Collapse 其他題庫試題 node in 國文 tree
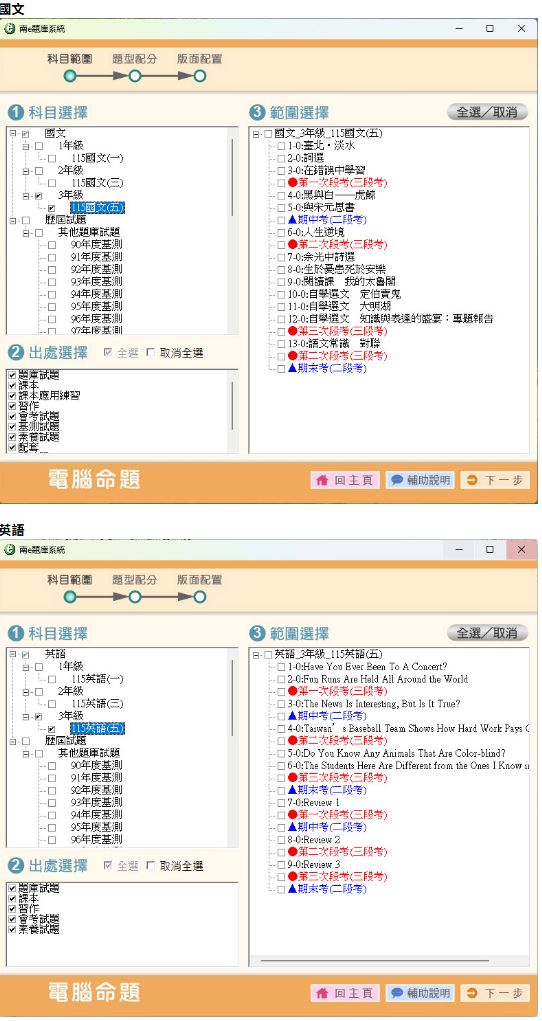 (26, 232)
